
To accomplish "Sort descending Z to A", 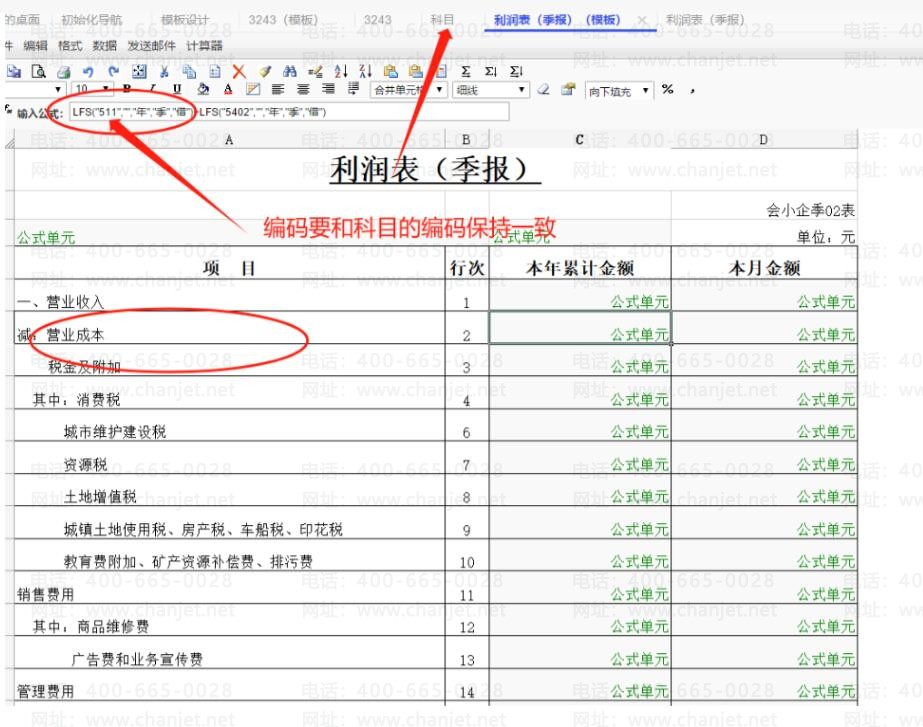I will point(366,72).
